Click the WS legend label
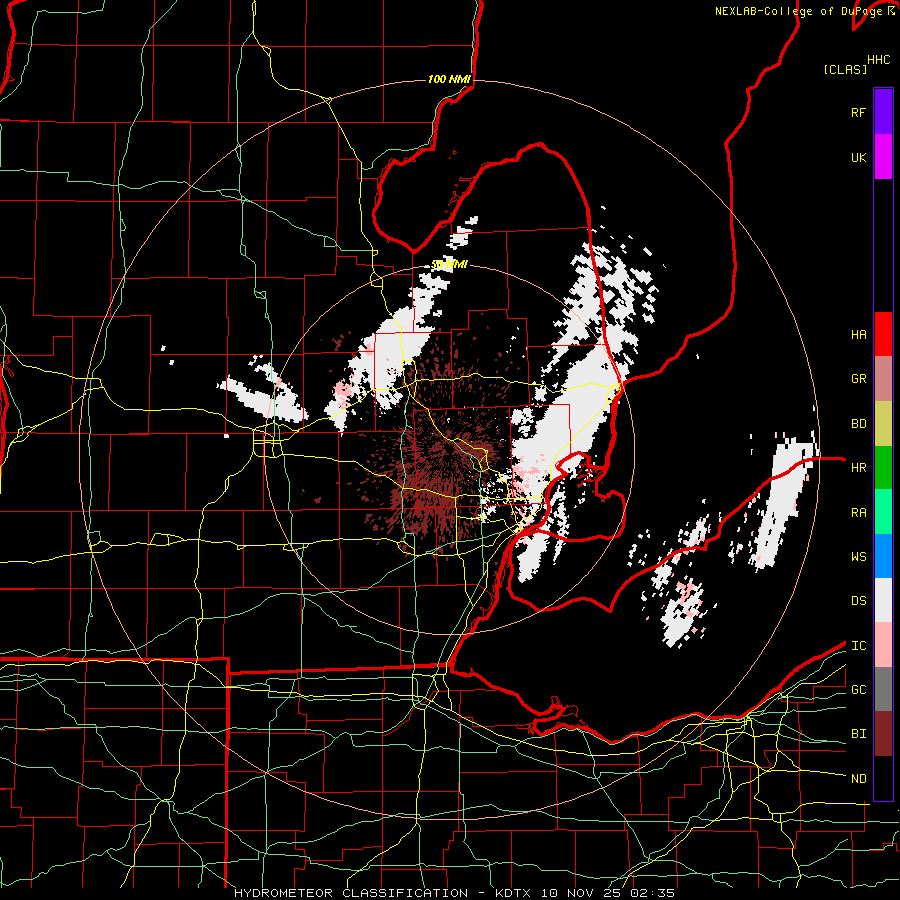This screenshot has height=900, width=900. click(858, 557)
